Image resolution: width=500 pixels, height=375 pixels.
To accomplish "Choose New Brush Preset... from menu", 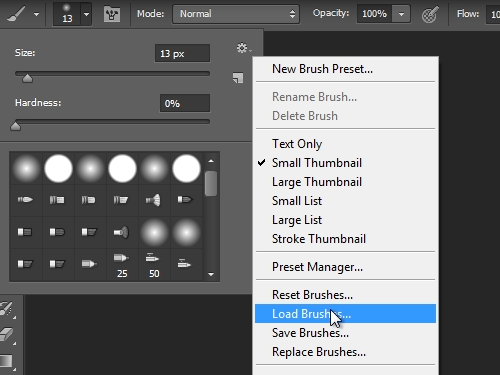I will tap(346, 69).
